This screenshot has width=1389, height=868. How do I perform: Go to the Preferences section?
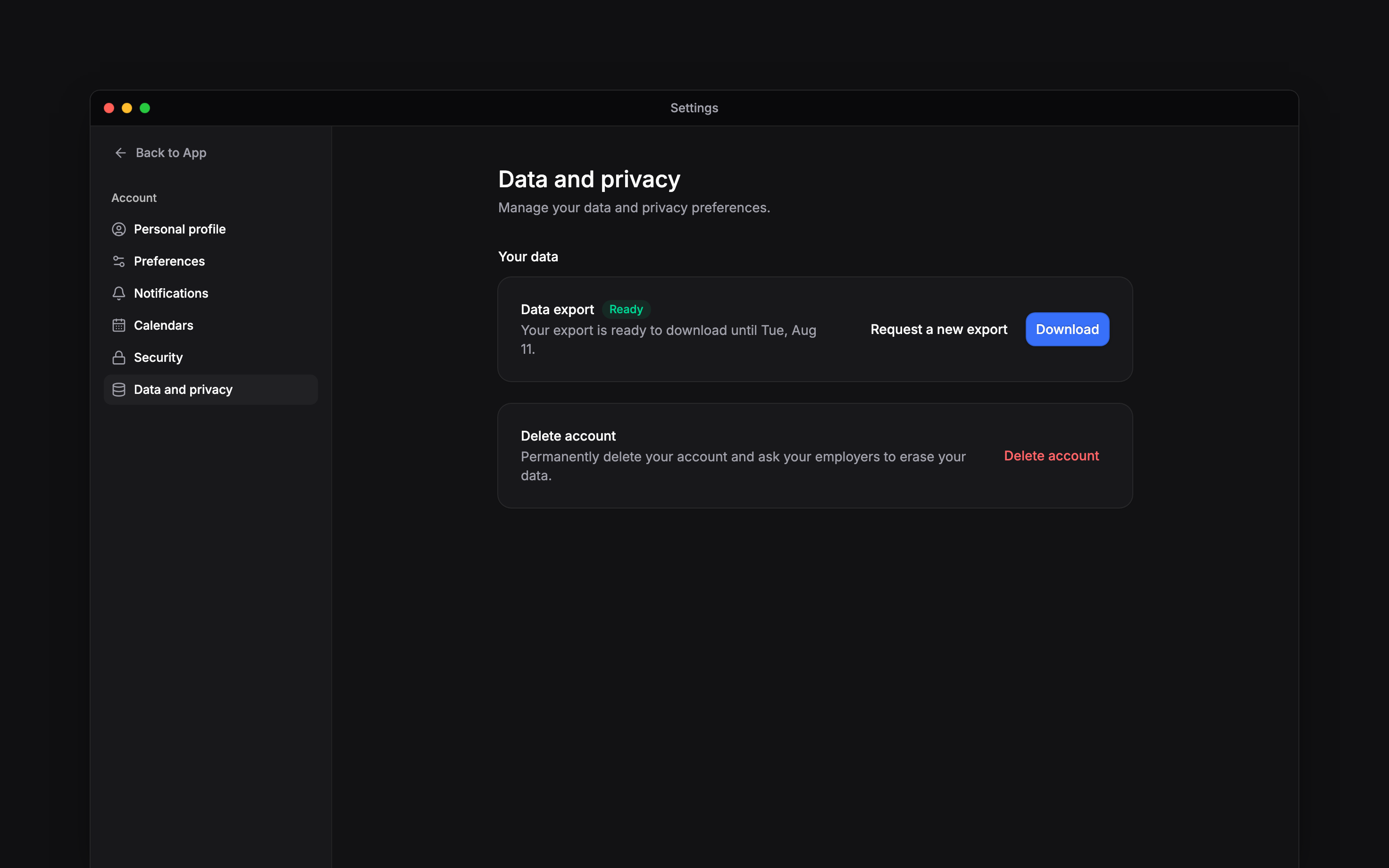pyautogui.click(x=210, y=261)
